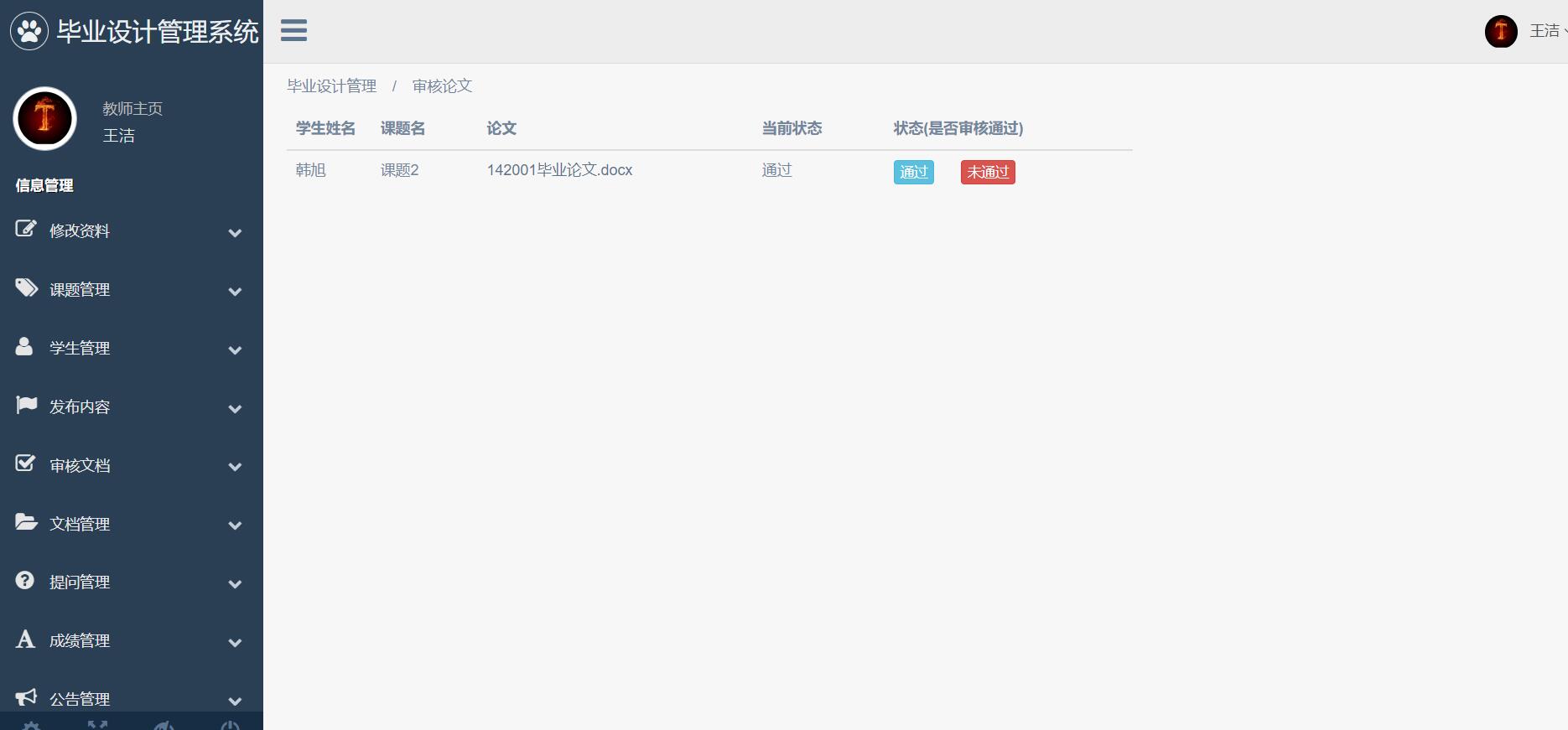Click the 学生姓名 column header
1568x730 pixels.
[x=325, y=128]
